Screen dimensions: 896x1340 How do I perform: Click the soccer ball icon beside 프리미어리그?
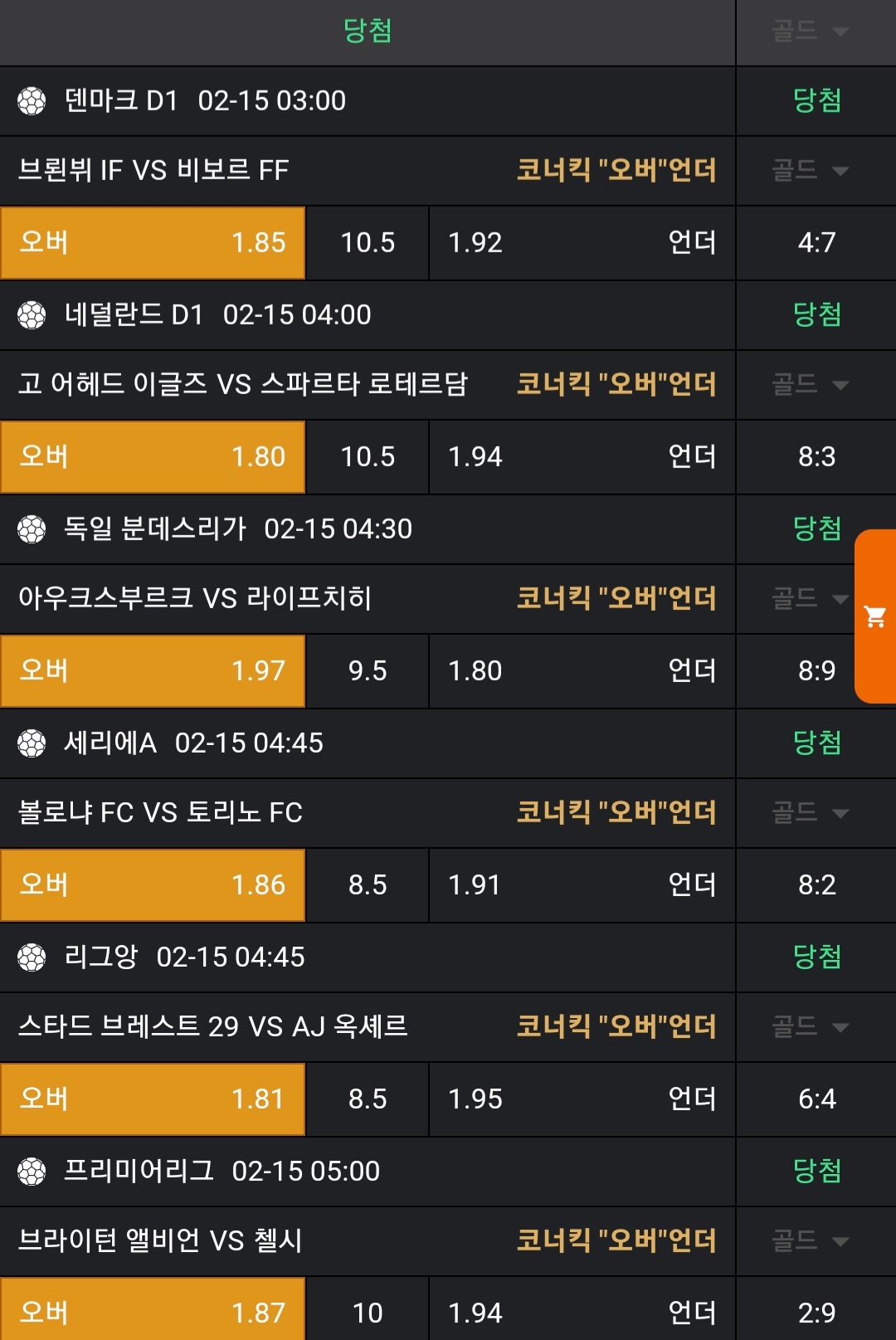click(x=32, y=1172)
